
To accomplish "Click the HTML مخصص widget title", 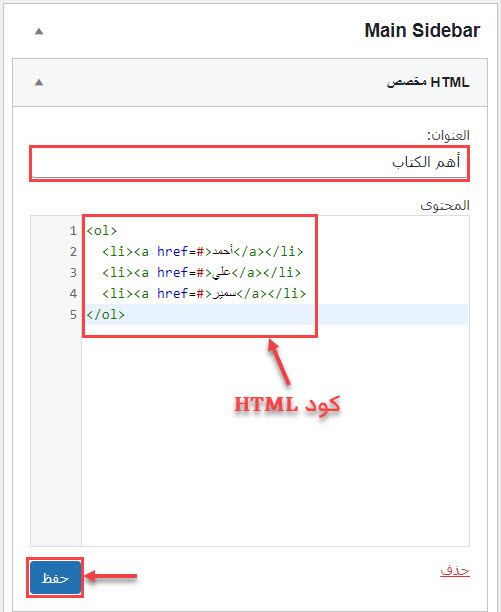I will (x=428, y=82).
